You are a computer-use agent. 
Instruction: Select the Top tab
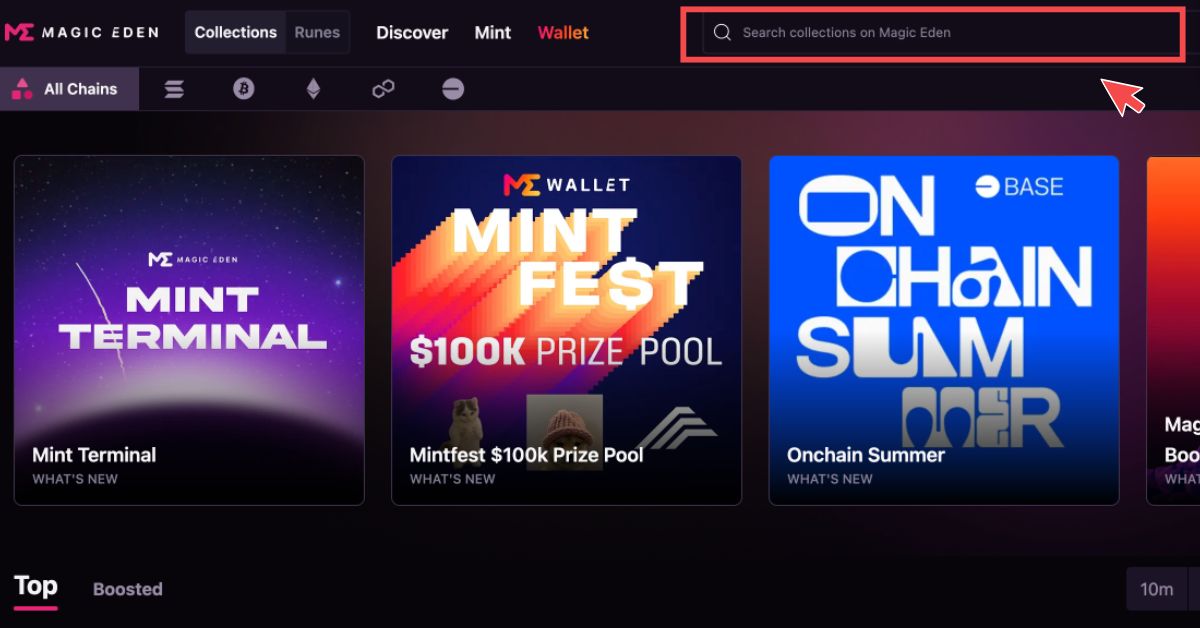coord(35,587)
